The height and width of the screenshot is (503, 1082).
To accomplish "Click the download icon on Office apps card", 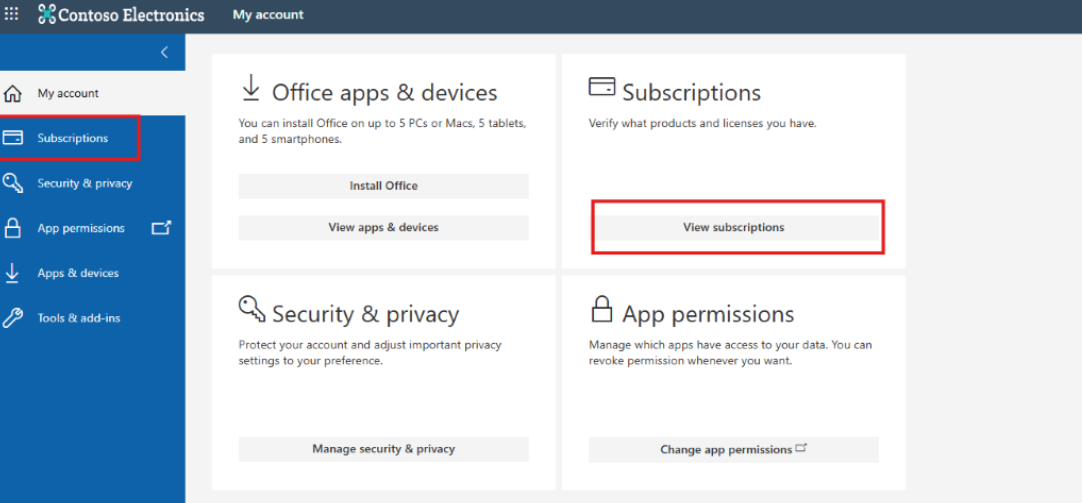I will pyautogui.click(x=251, y=89).
